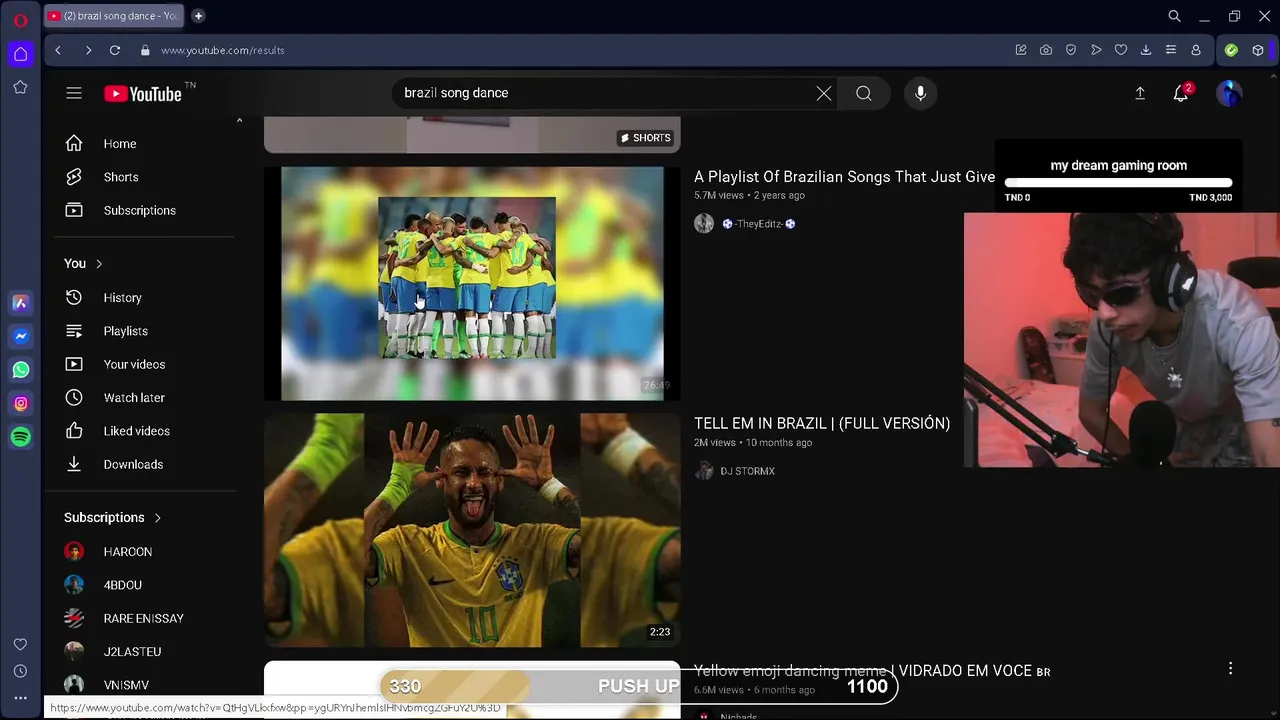Open title TELL EM IN BRAZIL (FULL VERSIÓN)
The image size is (1280, 720).
coord(822,423)
